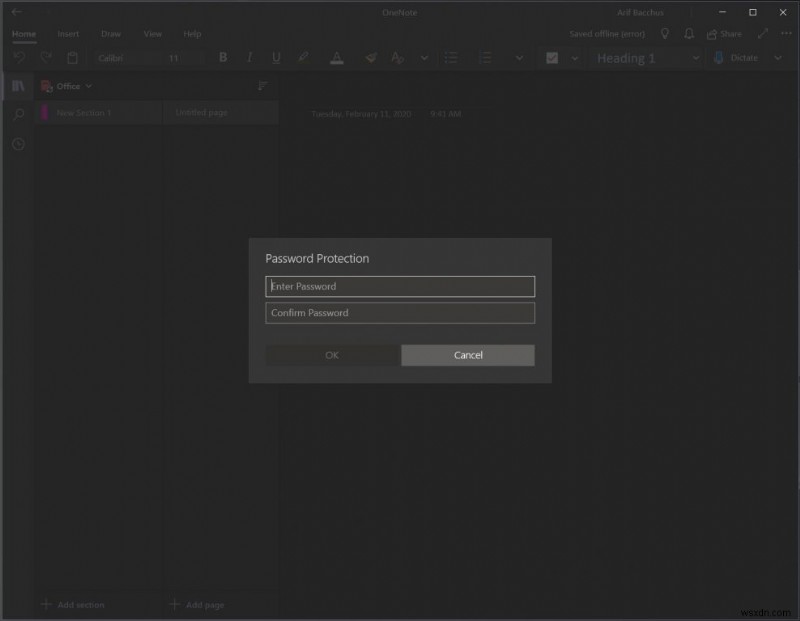Screen dimensions: 800x621
Task: Apply bulleted list
Action: click(x=451, y=58)
